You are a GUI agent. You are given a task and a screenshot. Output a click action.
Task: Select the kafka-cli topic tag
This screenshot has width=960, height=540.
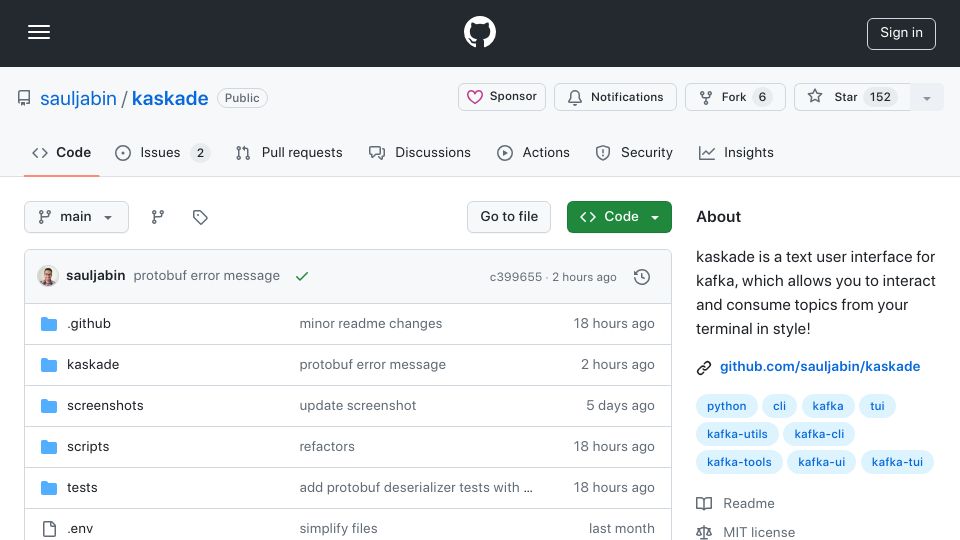[819, 434]
